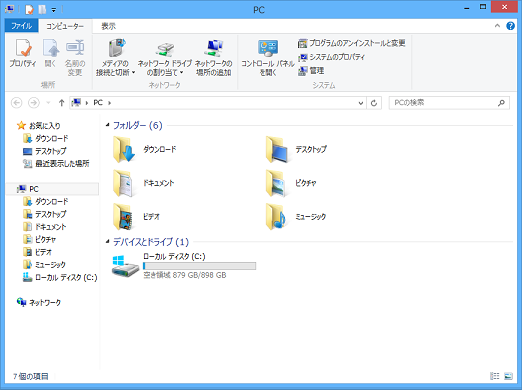Select the ミュージック folder icon in main pane
This screenshot has height=390, width=522.
pos(276,217)
